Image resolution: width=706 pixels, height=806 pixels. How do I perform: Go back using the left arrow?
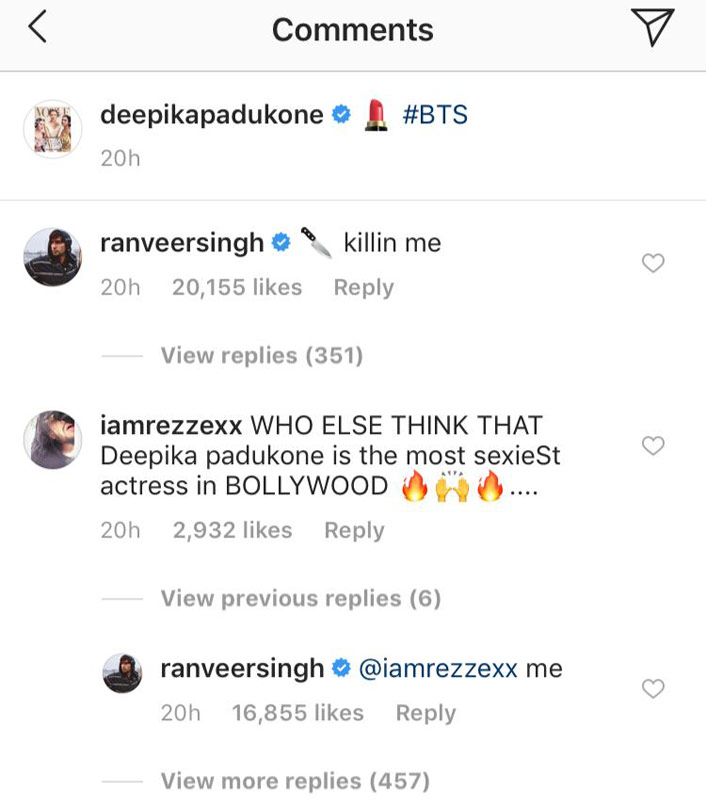[38, 29]
